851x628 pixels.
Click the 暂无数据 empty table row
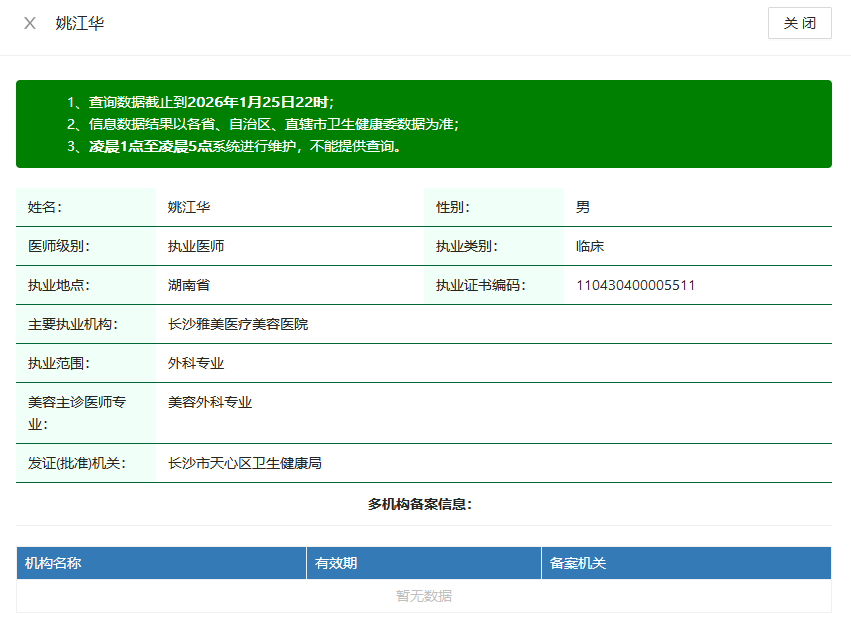423,596
